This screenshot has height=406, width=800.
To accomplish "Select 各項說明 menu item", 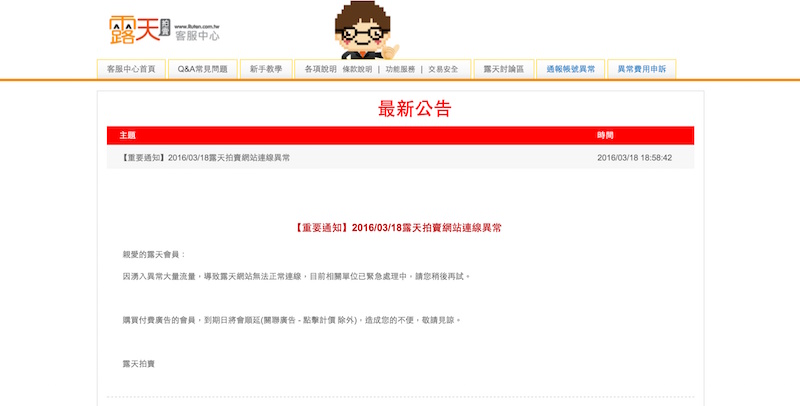I will click(x=320, y=69).
